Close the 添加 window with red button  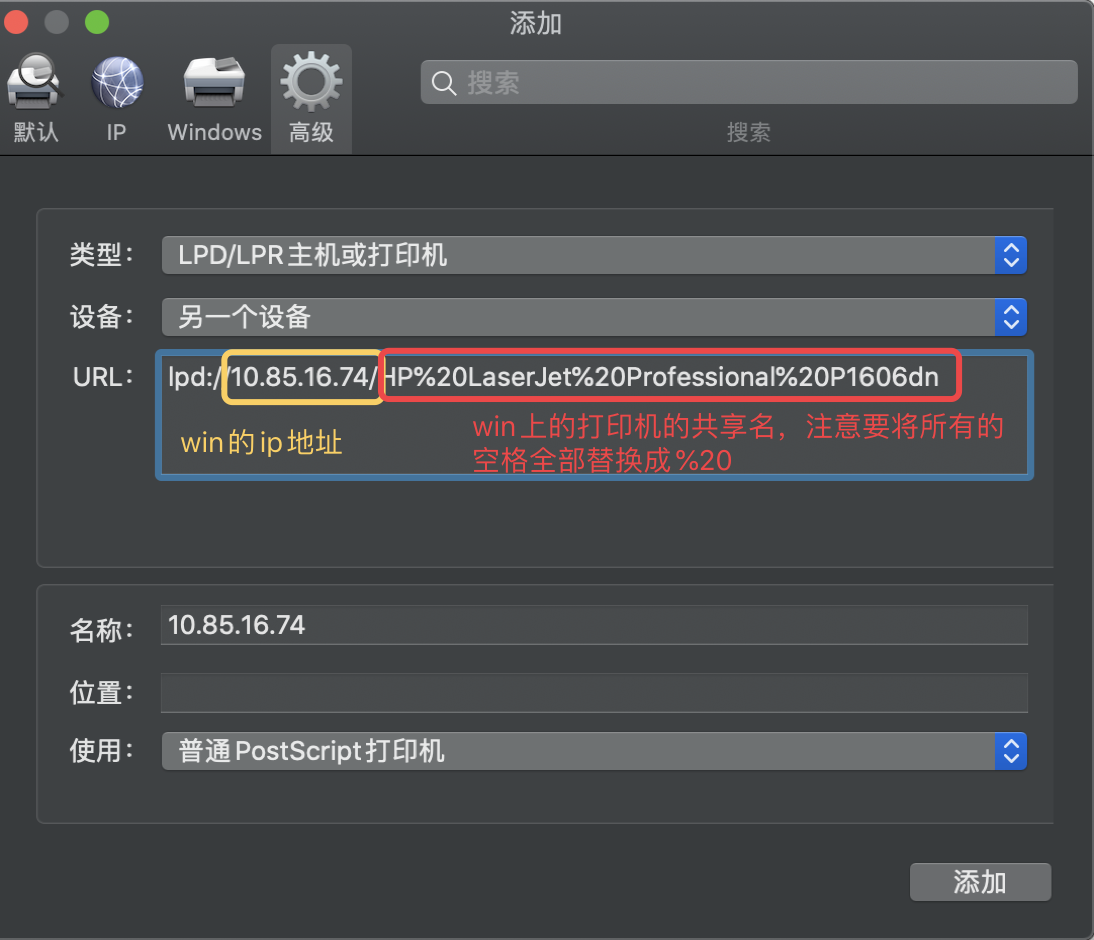point(16,22)
